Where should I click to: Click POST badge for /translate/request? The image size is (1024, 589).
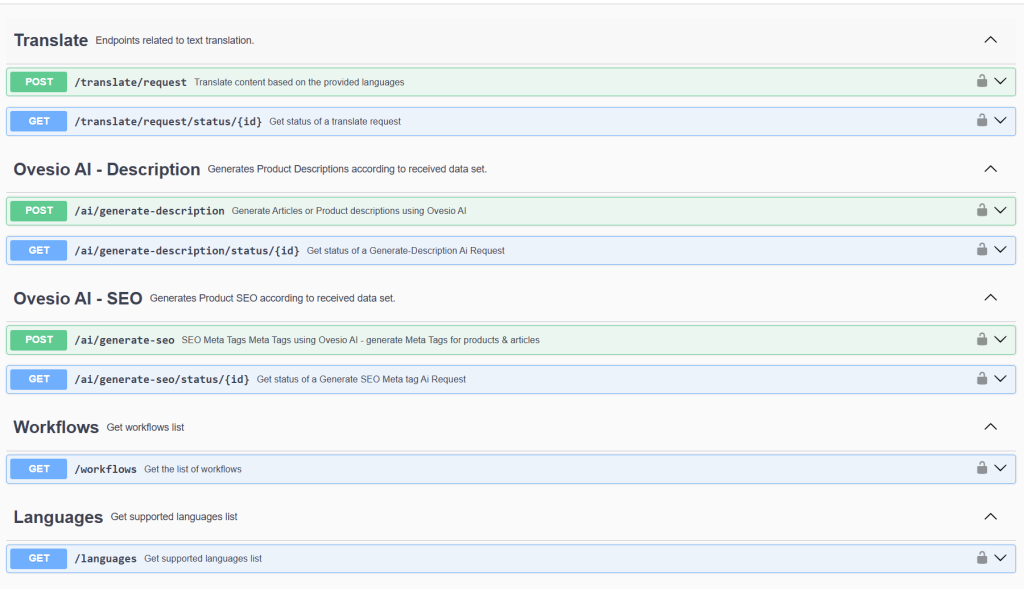coord(39,82)
